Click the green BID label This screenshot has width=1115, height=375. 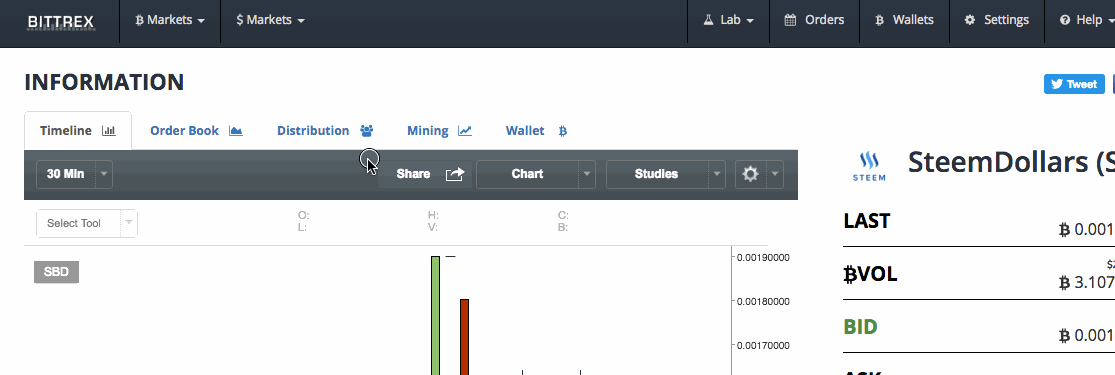click(860, 327)
